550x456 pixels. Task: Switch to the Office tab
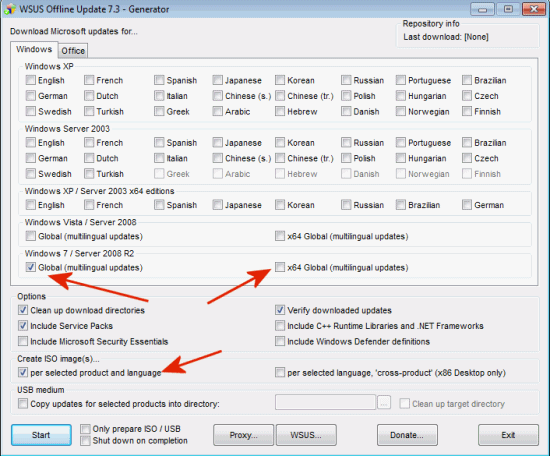click(x=73, y=51)
